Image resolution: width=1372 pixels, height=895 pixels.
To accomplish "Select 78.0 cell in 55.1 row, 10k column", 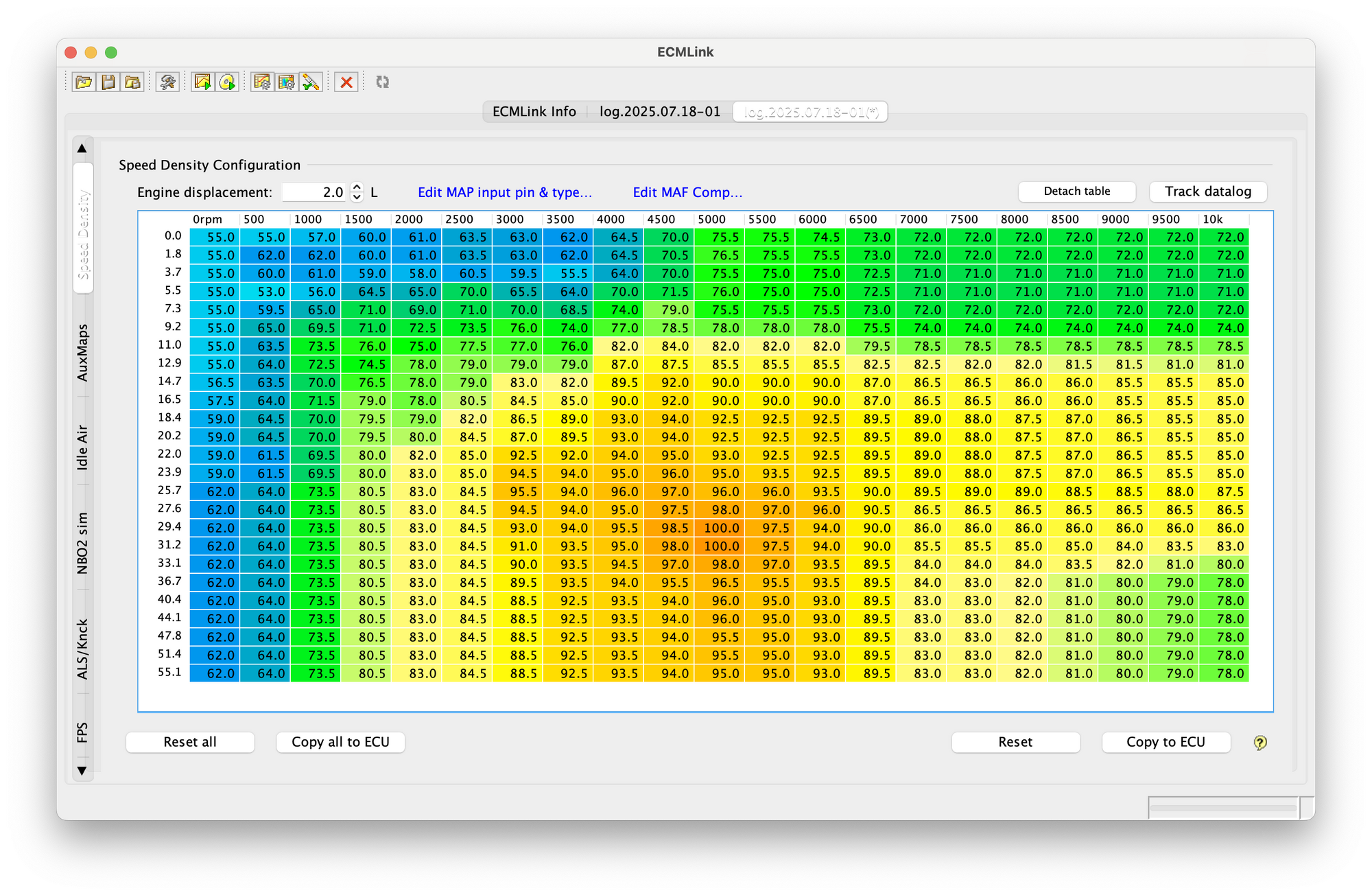I will (x=1225, y=673).
